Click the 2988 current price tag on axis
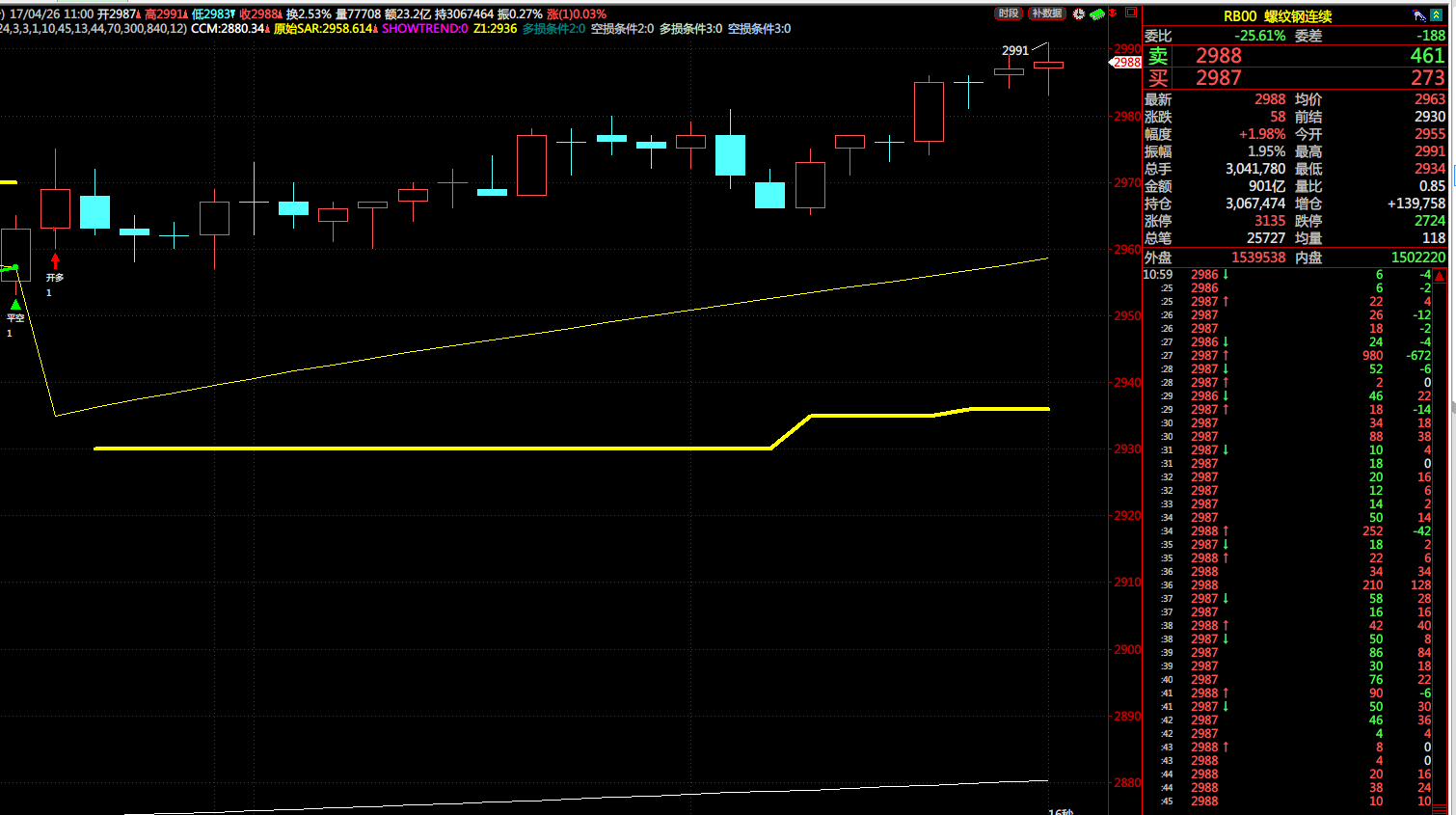Viewport: 1456px width, 815px height. pyautogui.click(x=1126, y=62)
